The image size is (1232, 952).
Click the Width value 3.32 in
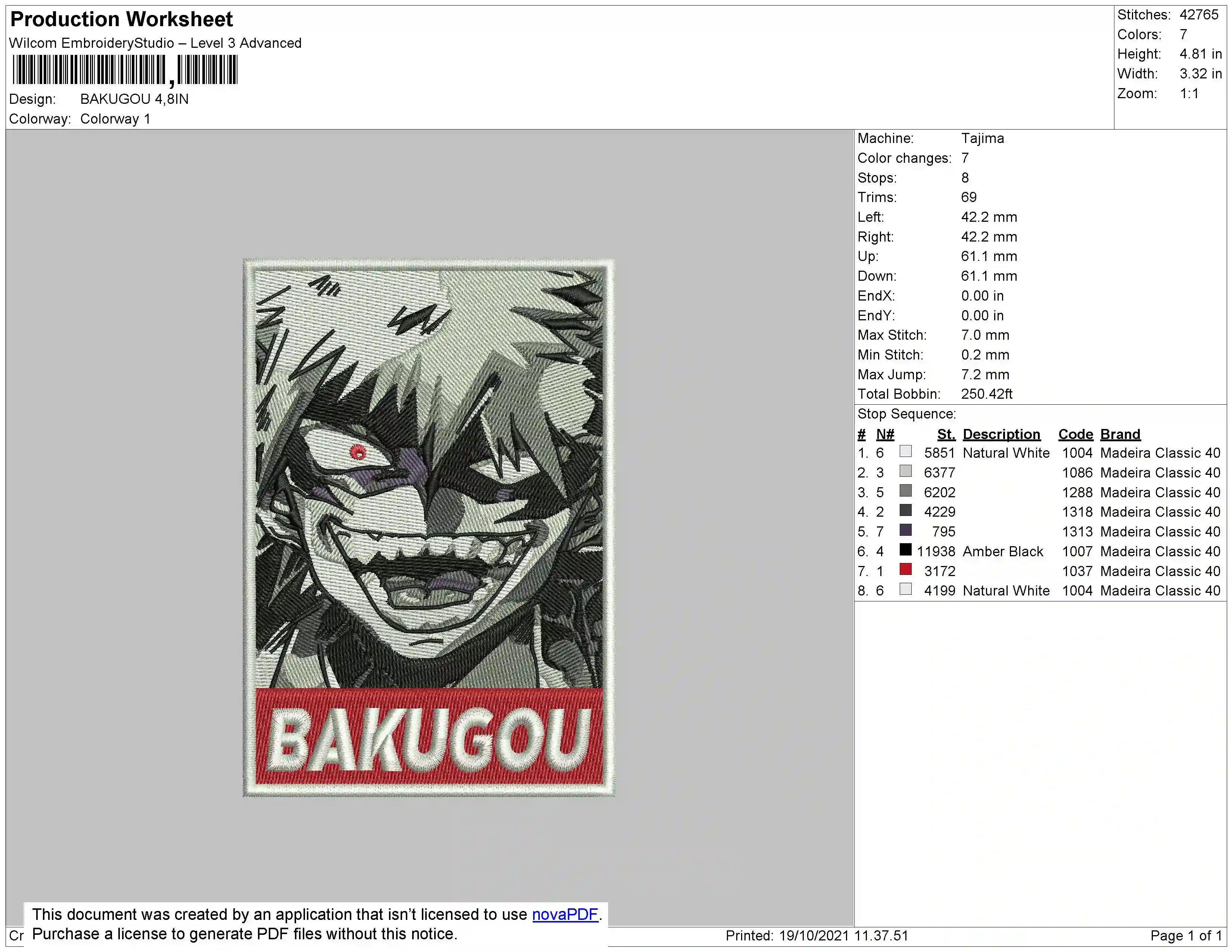(x=1200, y=74)
